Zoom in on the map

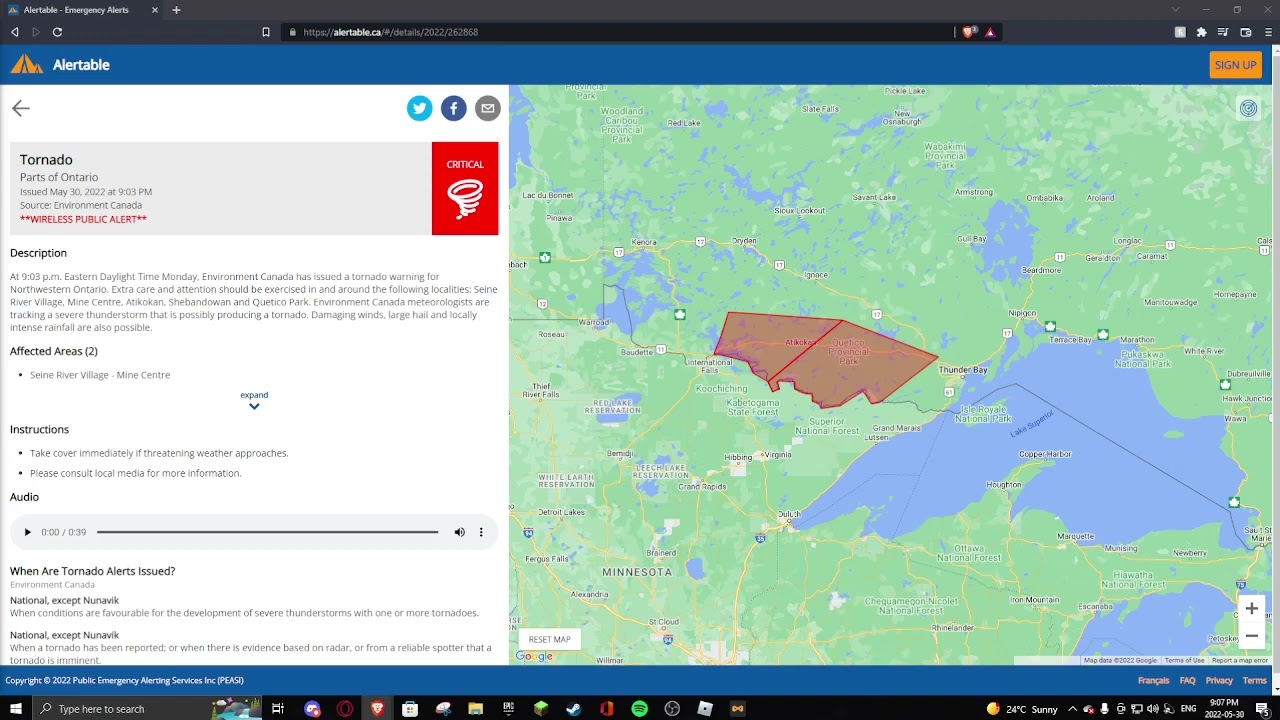click(1251, 608)
